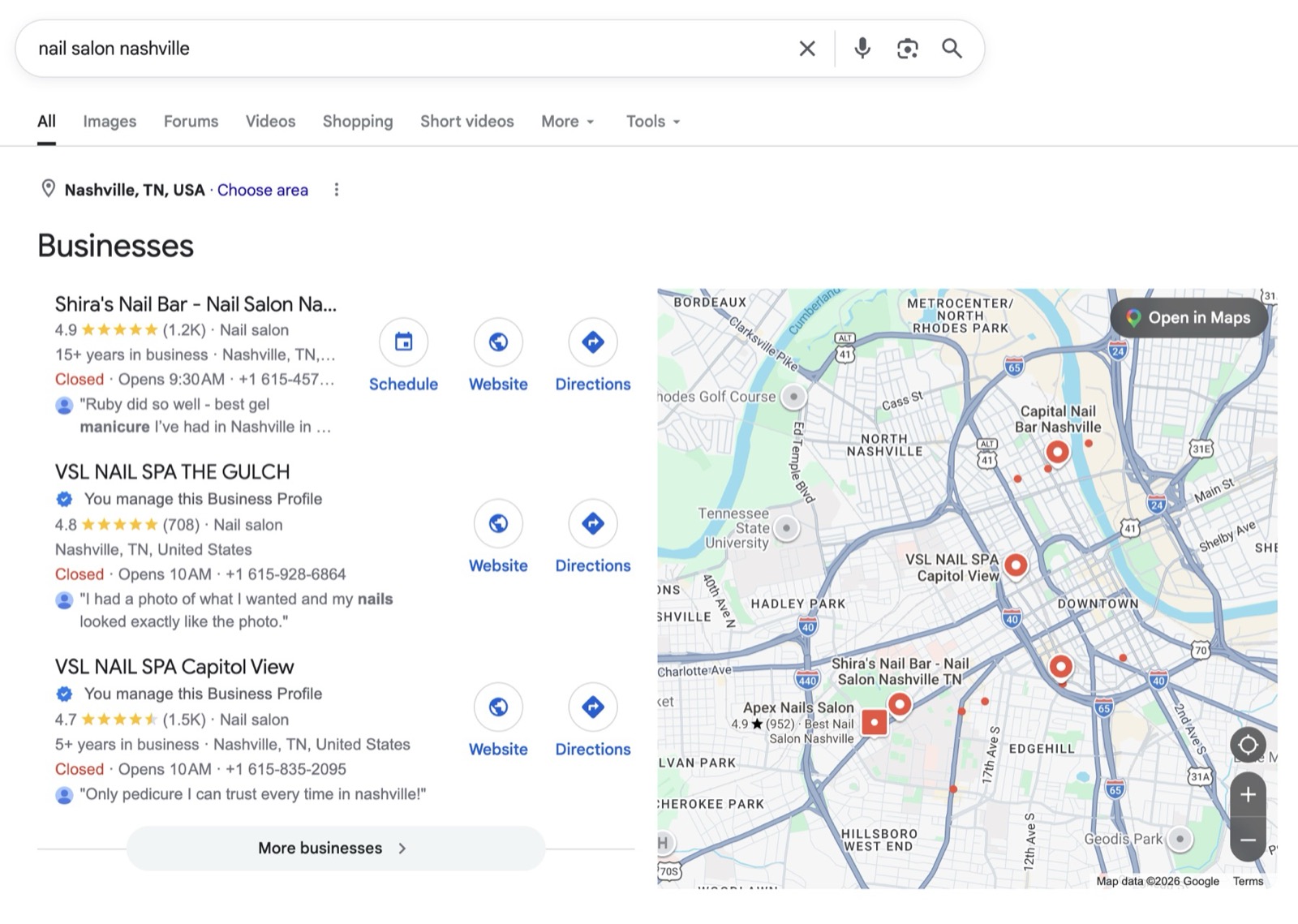Submit search with the magnifying glass icon
Image resolution: width=1298 pixels, height=924 pixels.
point(952,49)
